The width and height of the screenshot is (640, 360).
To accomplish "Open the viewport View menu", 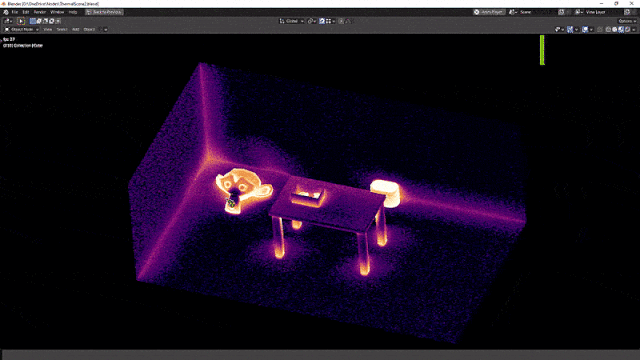I will (x=48, y=29).
